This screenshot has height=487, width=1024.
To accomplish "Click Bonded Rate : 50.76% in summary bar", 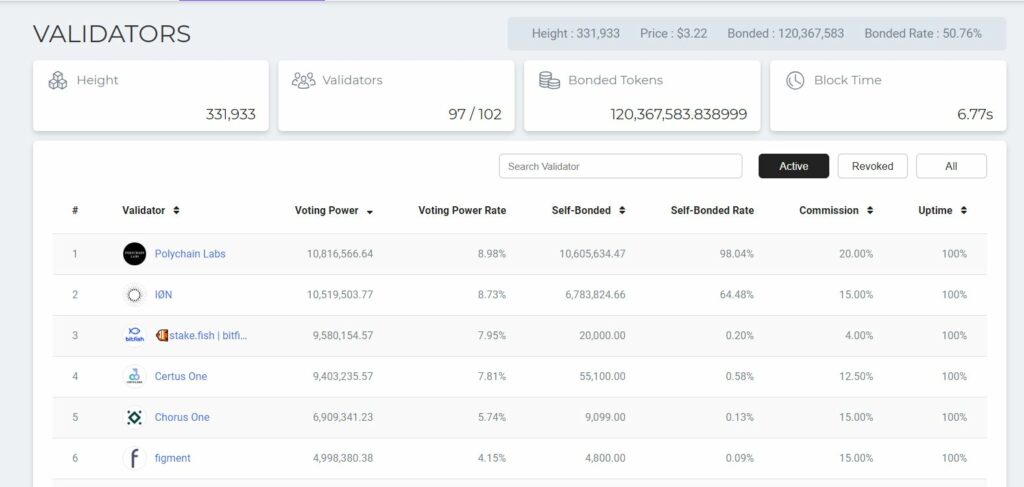I will [x=923, y=33].
